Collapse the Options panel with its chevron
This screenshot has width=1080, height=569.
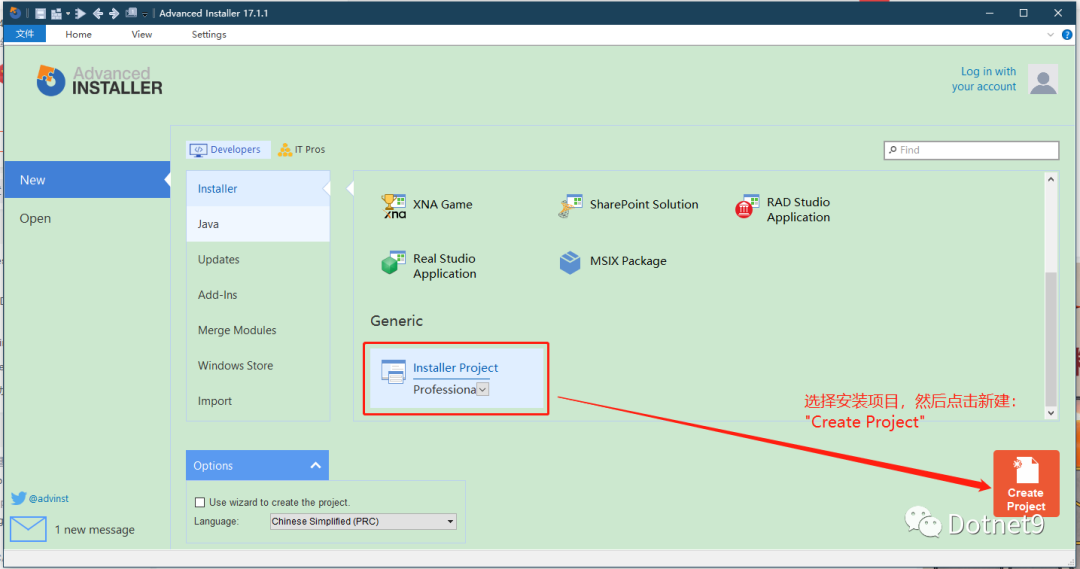[x=315, y=466]
